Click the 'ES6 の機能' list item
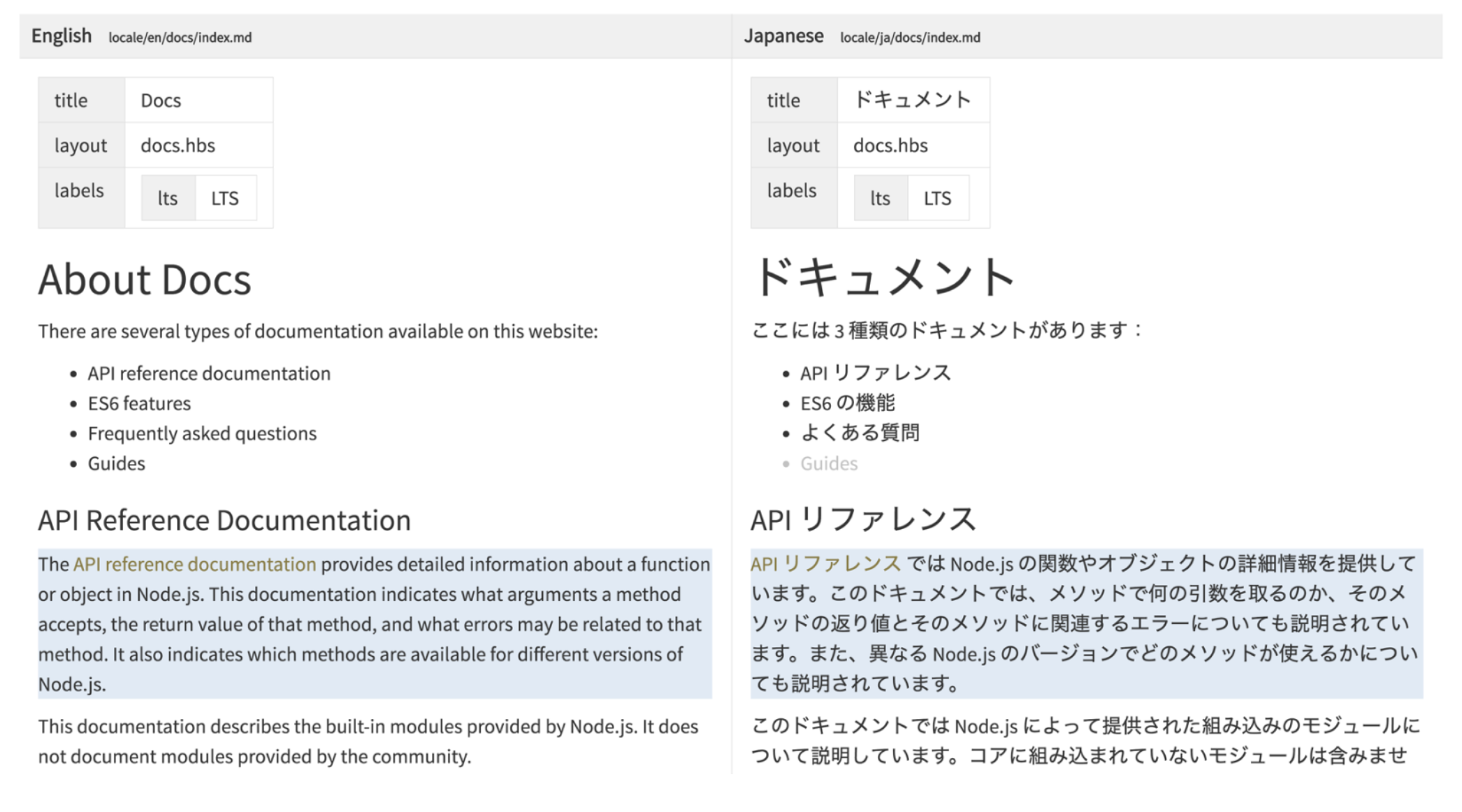Screen dimensions: 1462x812 coord(848,403)
